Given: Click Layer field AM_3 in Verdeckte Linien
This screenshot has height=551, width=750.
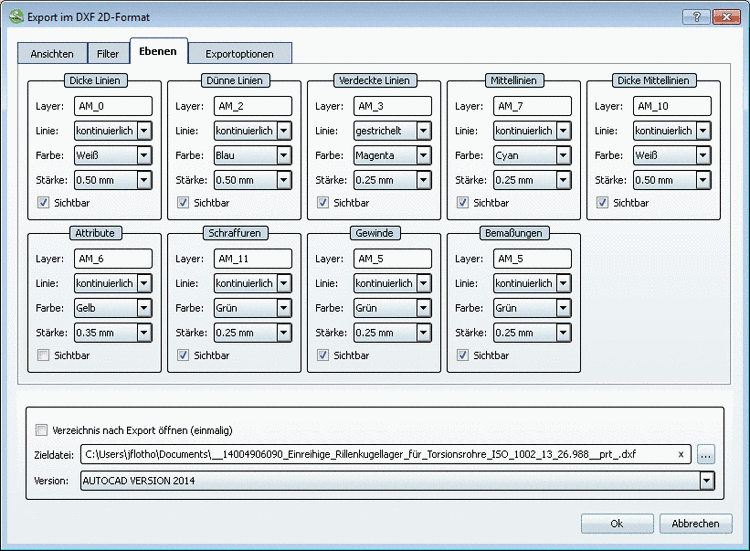Looking at the screenshot, I should click(x=393, y=106).
